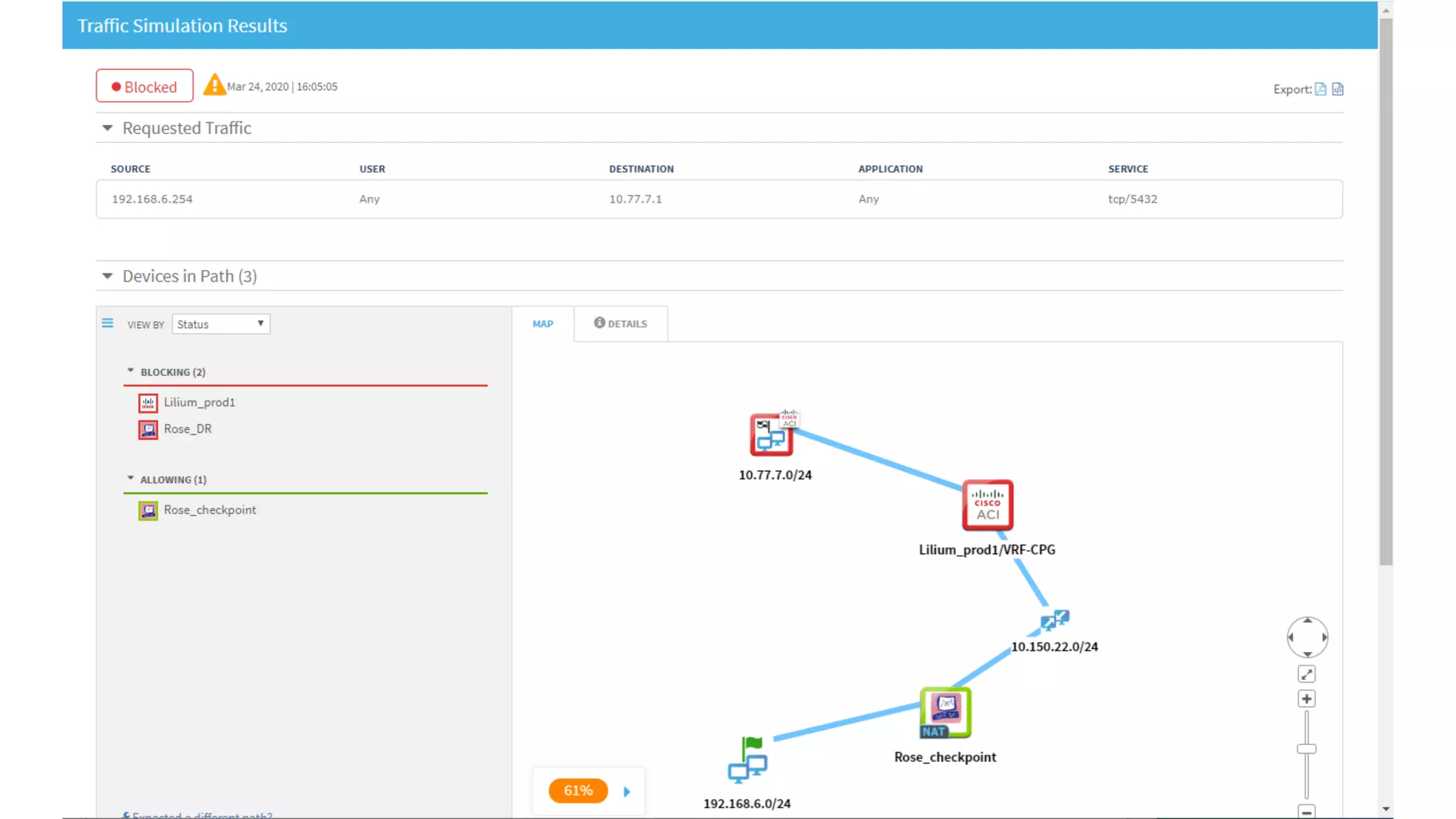Image resolution: width=1456 pixels, height=819 pixels.
Task: Select the 192.168.6.0/24 source subnet node
Action: click(747, 764)
